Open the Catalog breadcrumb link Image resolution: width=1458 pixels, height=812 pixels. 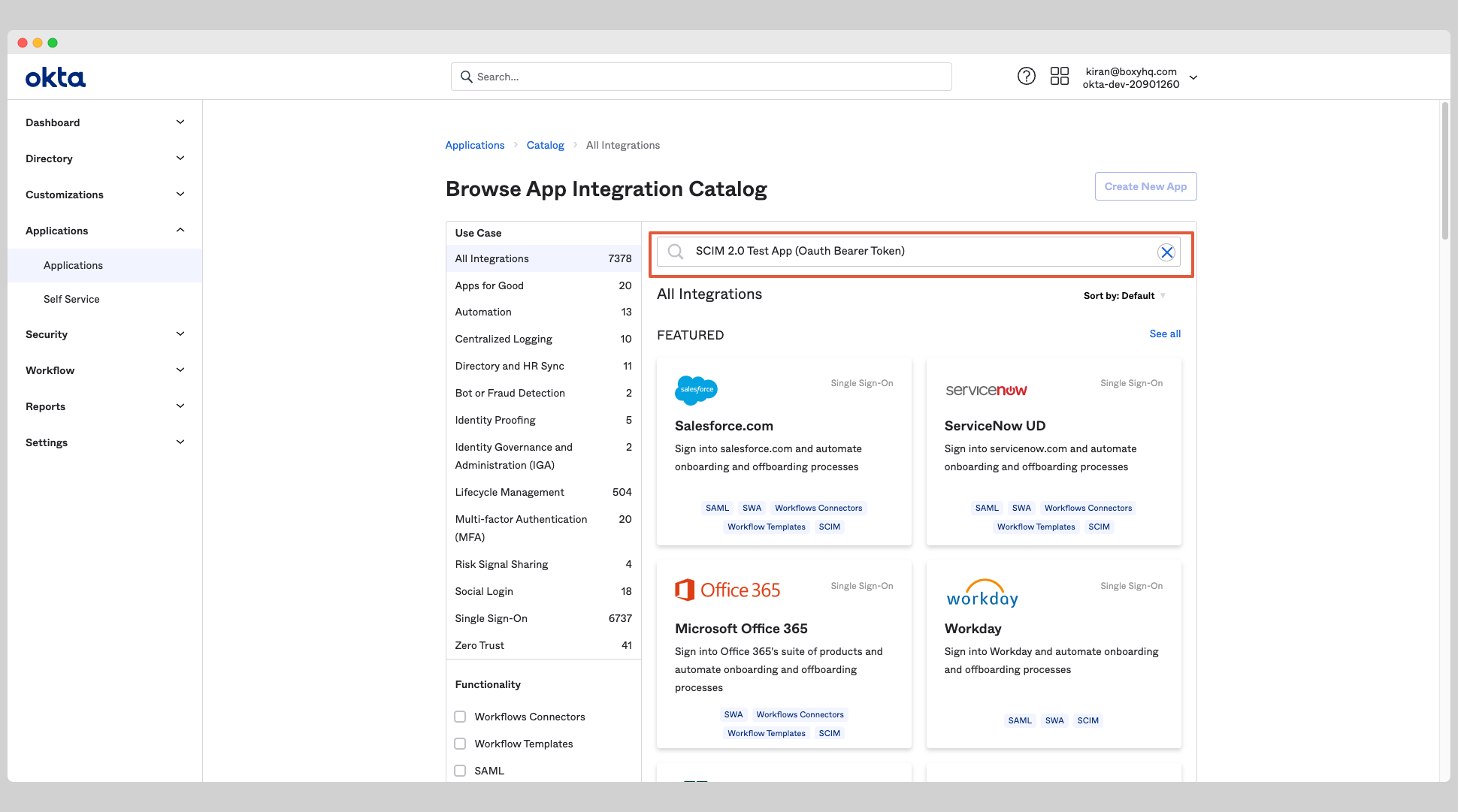[545, 144]
